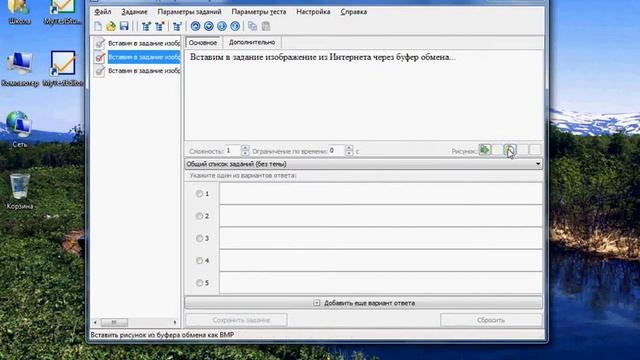The height and width of the screenshot is (360, 640).
Task: Click into the answer option 1 text field
Action: tap(381, 193)
